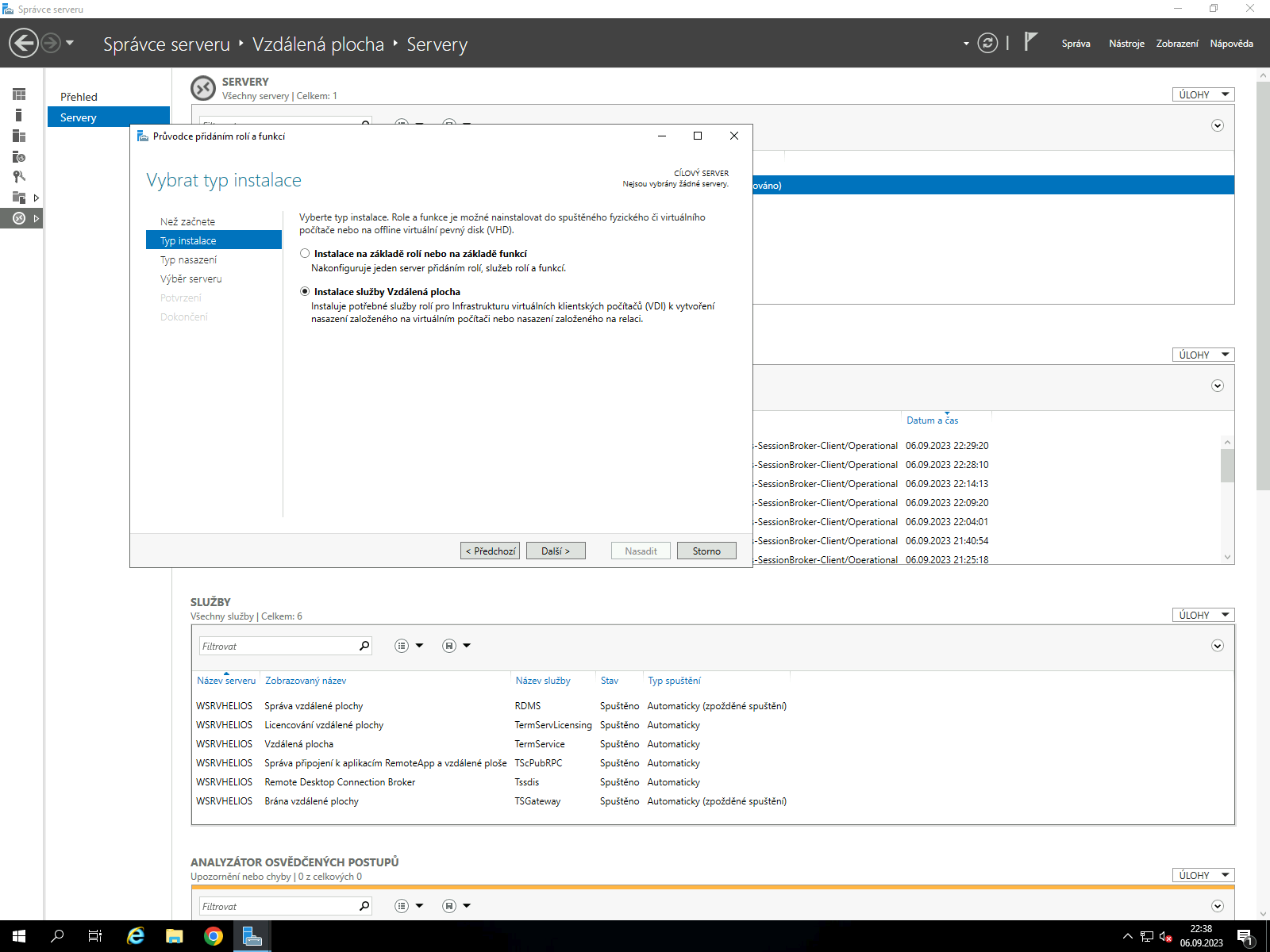
Task: Open the Nástroje menu
Action: 1126,44
